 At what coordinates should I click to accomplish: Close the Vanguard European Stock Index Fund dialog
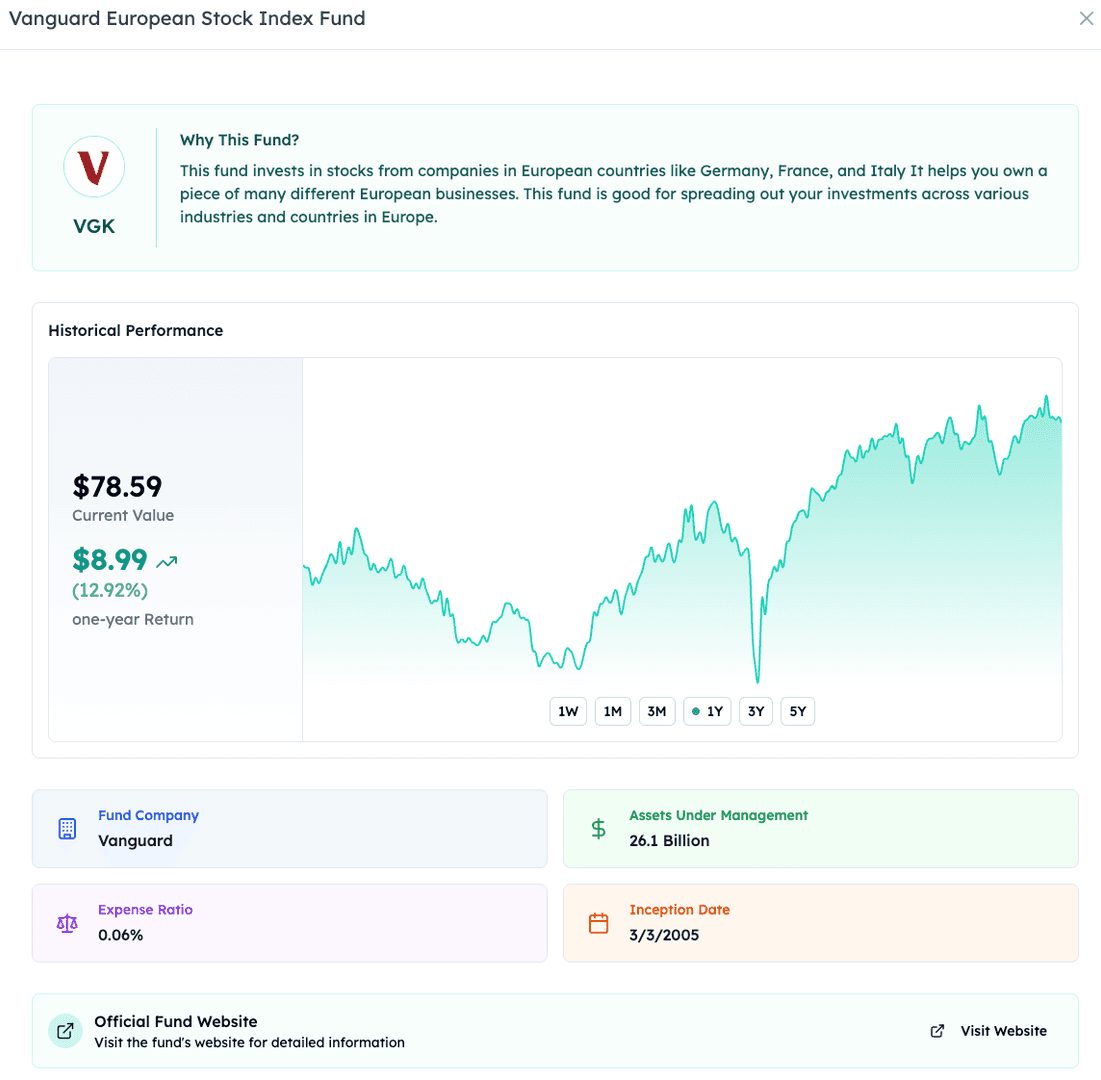click(x=1086, y=19)
